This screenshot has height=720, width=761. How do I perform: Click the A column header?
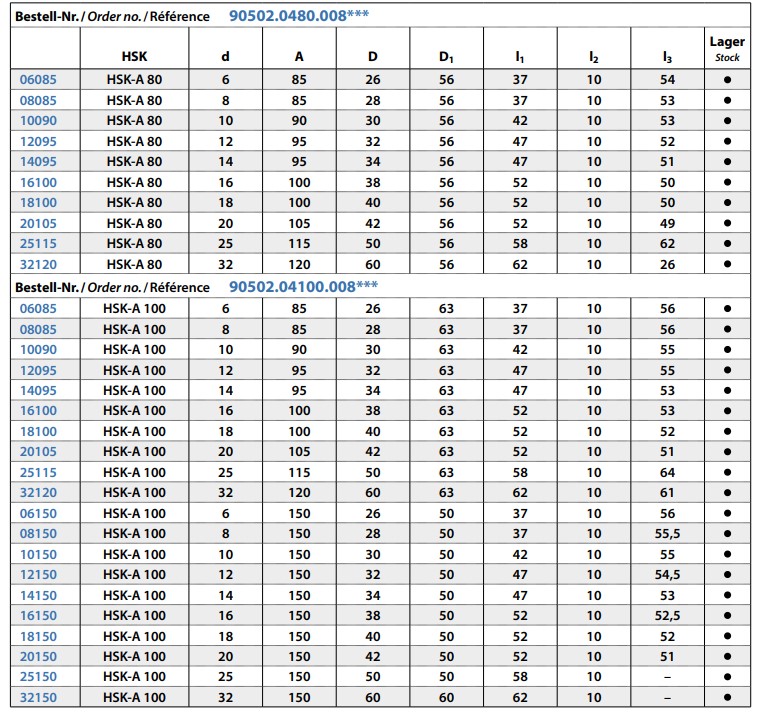[x=299, y=57]
